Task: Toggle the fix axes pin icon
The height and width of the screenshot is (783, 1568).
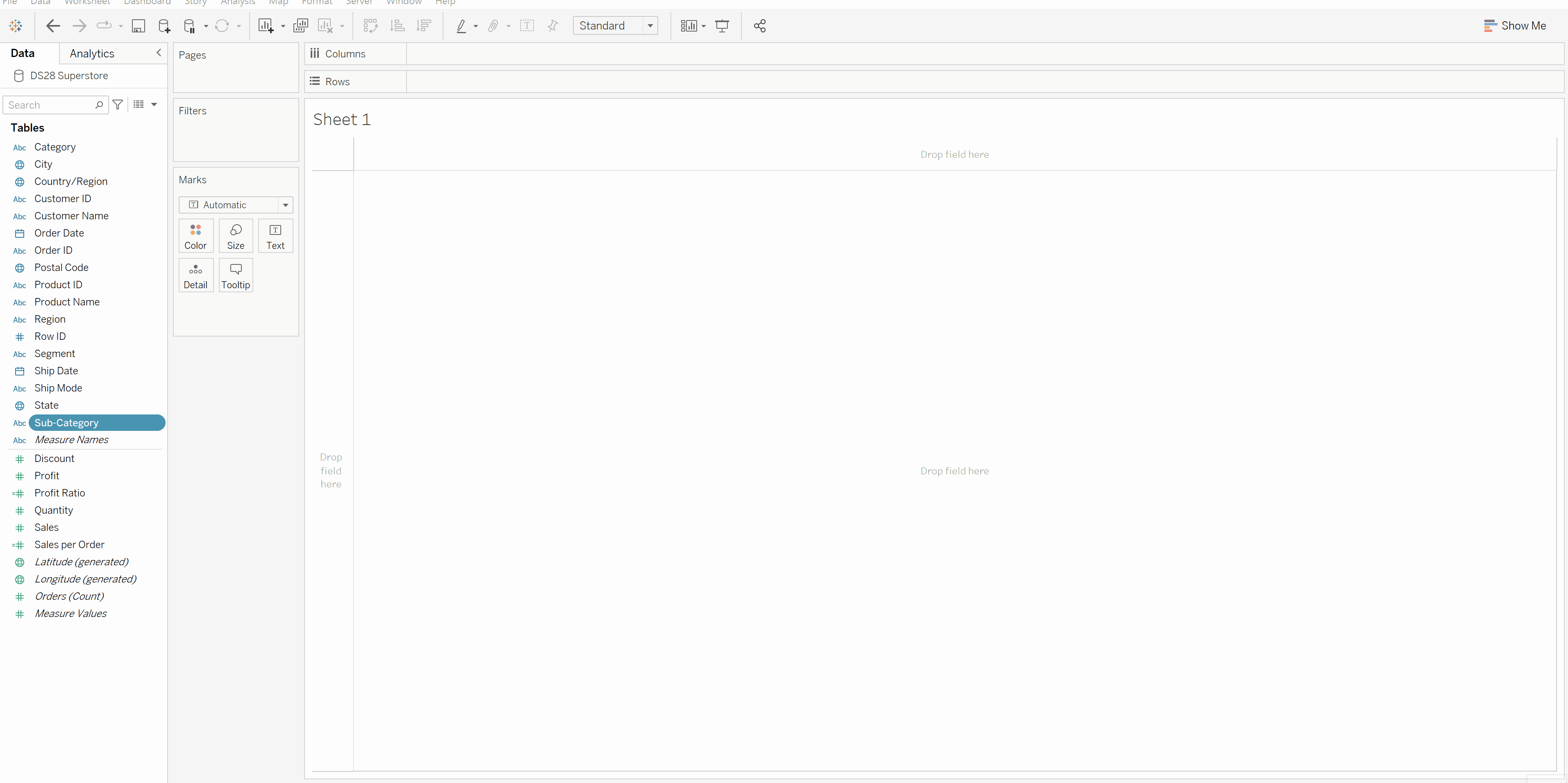Action: (553, 25)
